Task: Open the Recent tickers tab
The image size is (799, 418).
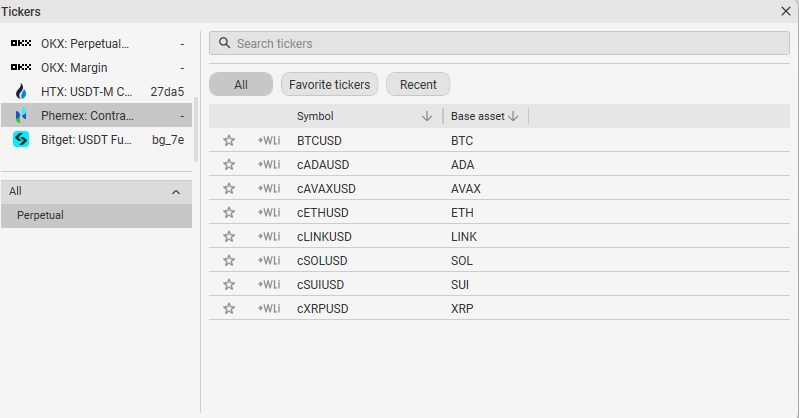Action: [418, 85]
